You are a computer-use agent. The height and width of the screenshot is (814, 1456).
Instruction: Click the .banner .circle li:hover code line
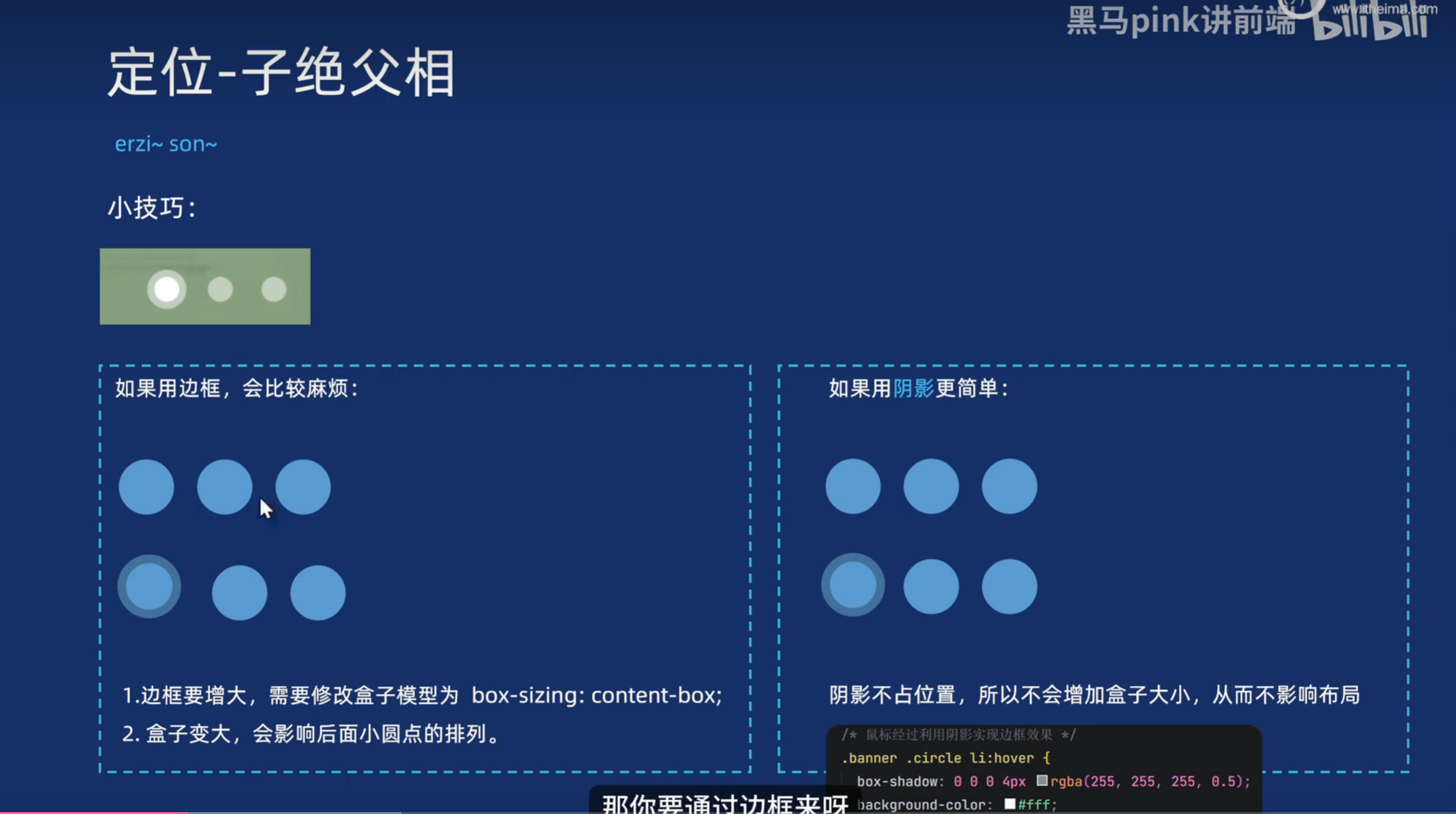click(x=945, y=758)
